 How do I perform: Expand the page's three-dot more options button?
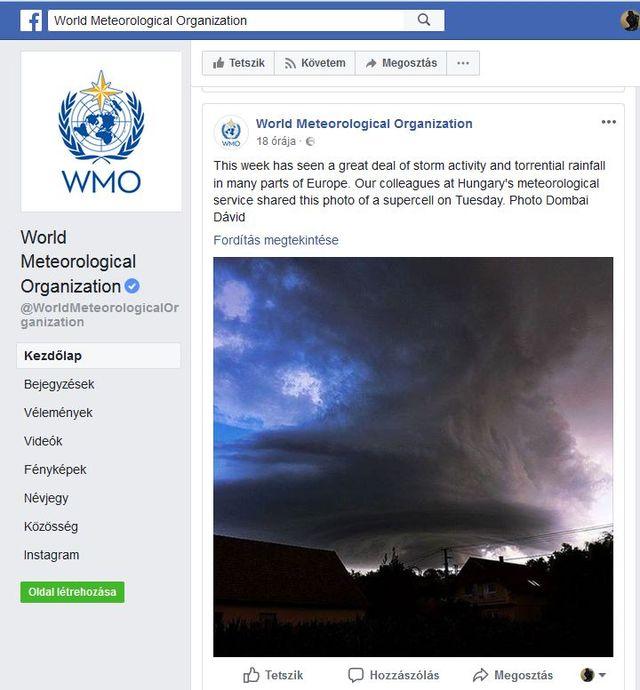[463, 63]
